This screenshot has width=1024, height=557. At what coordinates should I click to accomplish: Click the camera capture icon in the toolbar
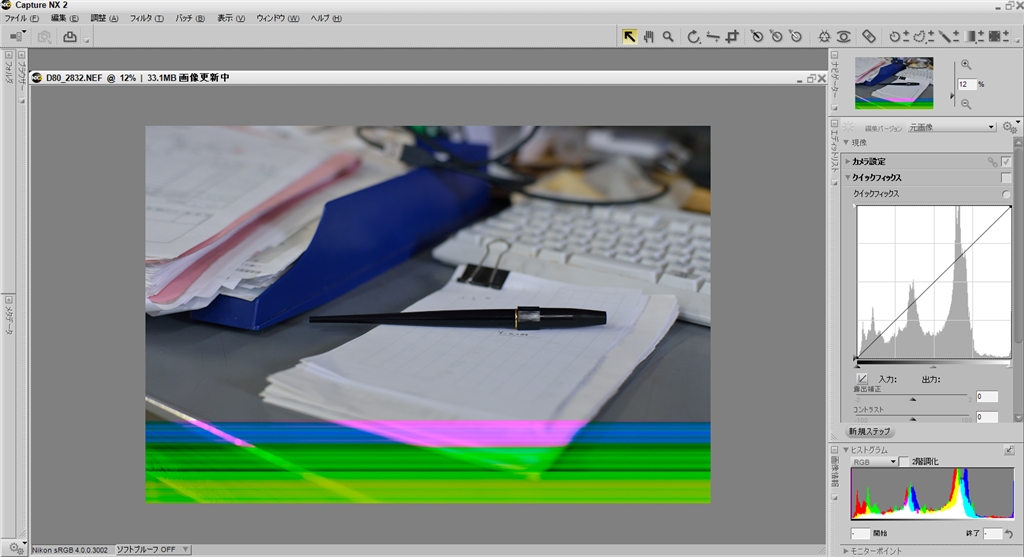pyautogui.click(x=44, y=37)
